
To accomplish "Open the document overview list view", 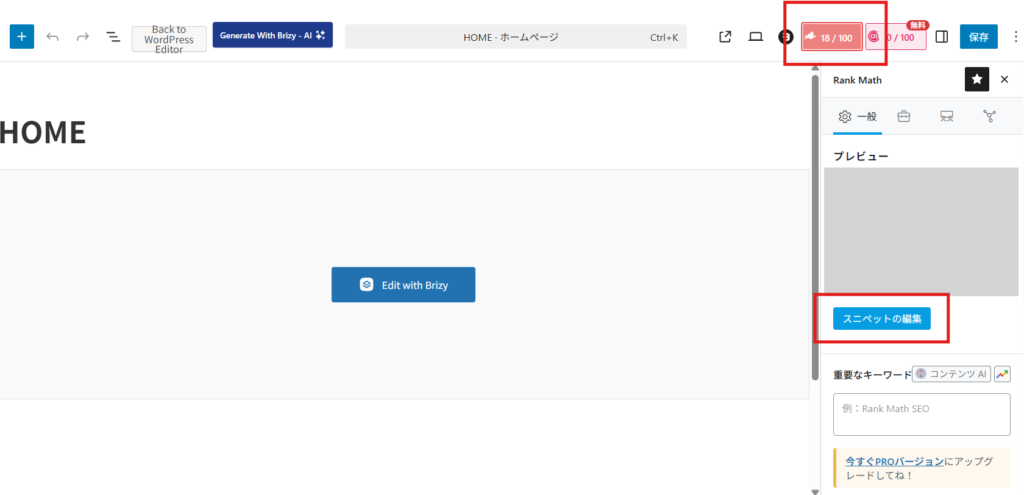I will (x=113, y=37).
